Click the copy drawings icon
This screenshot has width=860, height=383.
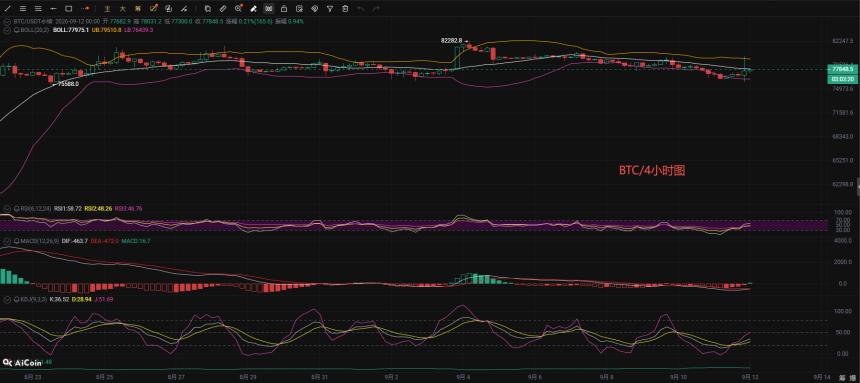(x=208, y=9)
